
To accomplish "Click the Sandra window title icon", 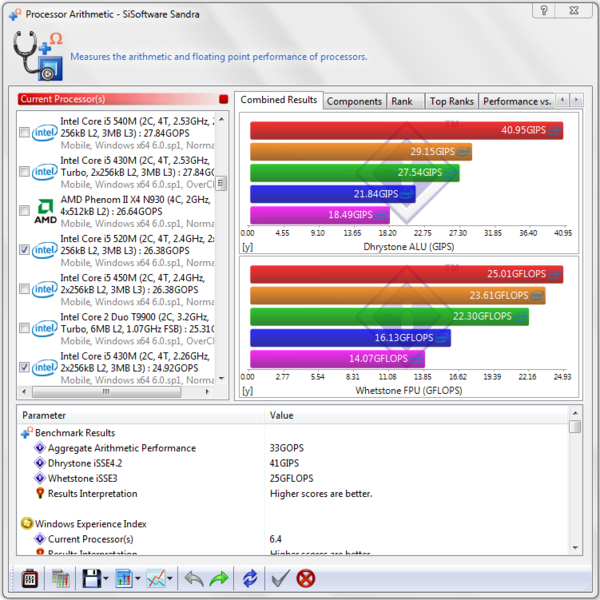I will point(15,14).
